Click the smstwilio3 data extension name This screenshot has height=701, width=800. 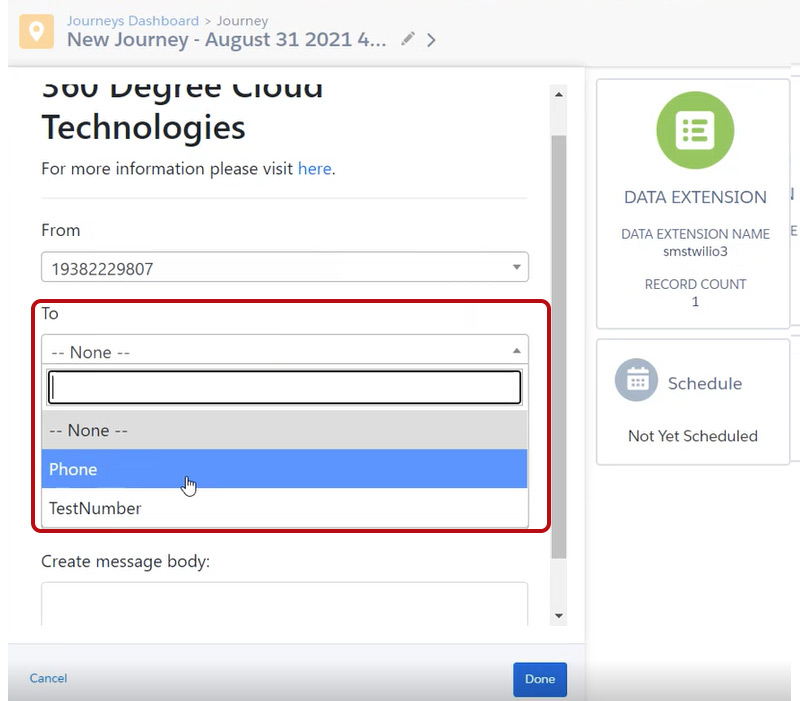click(x=695, y=251)
